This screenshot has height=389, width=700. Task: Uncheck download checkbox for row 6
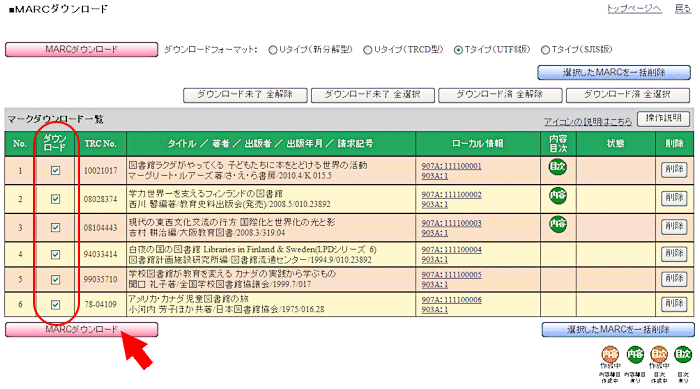coord(55,305)
